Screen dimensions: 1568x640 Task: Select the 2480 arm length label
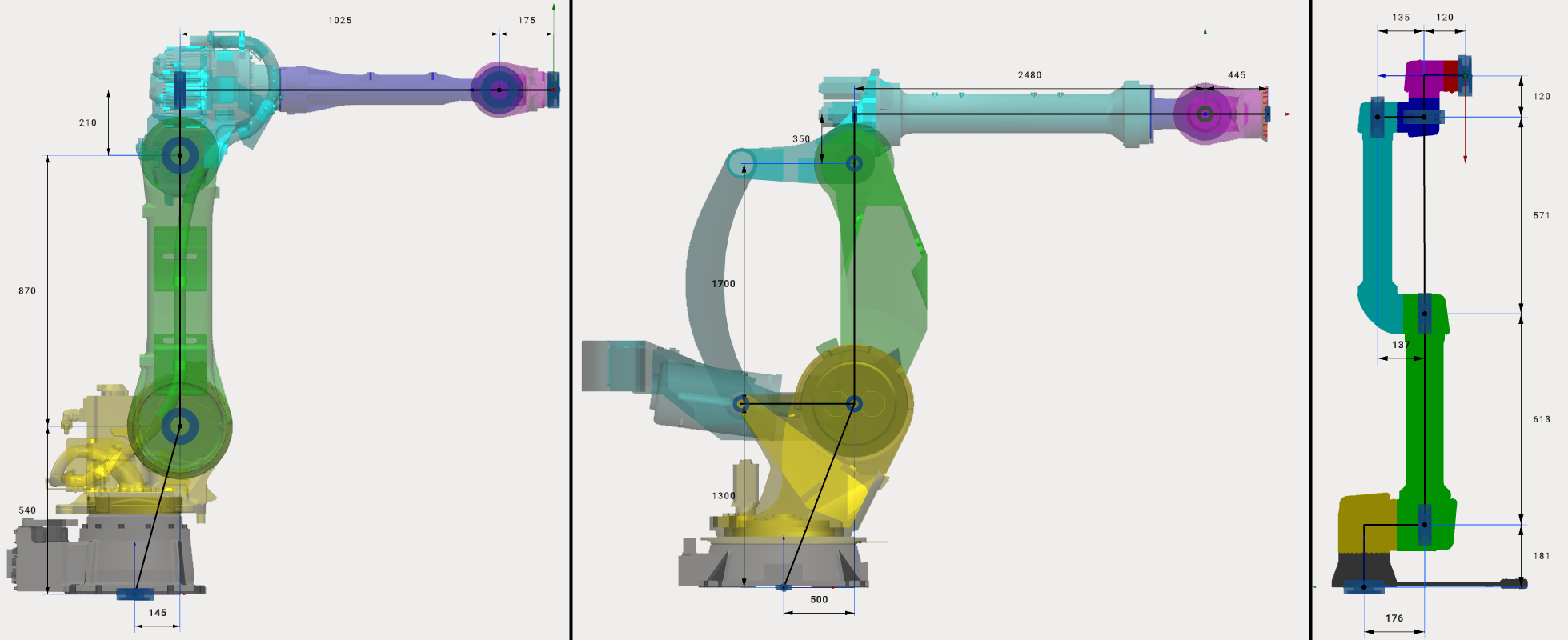(1030, 74)
